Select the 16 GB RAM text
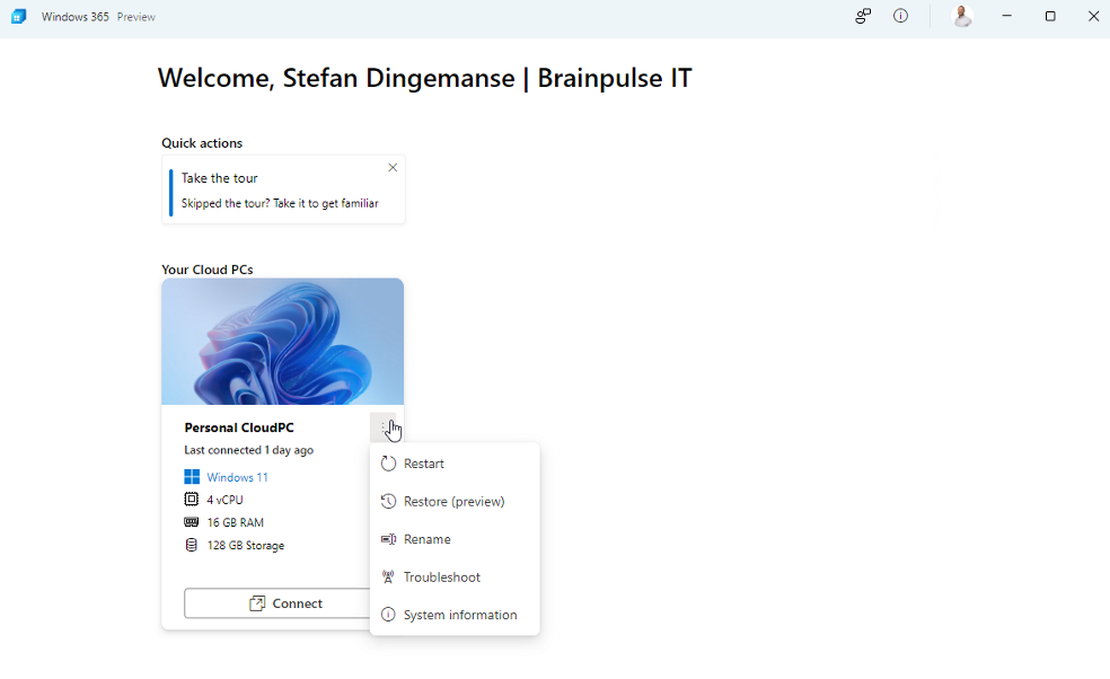1110x679 pixels. click(235, 523)
